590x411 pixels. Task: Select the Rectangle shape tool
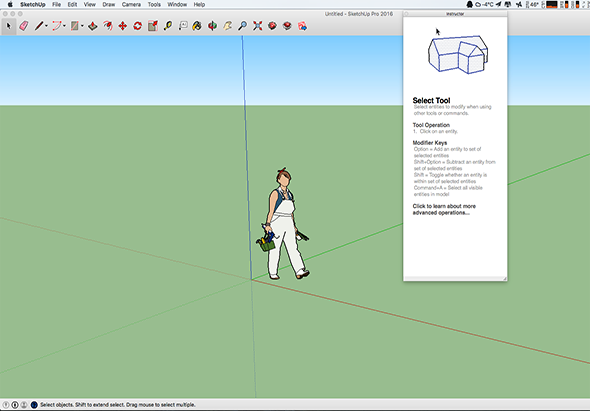[x=75, y=26]
